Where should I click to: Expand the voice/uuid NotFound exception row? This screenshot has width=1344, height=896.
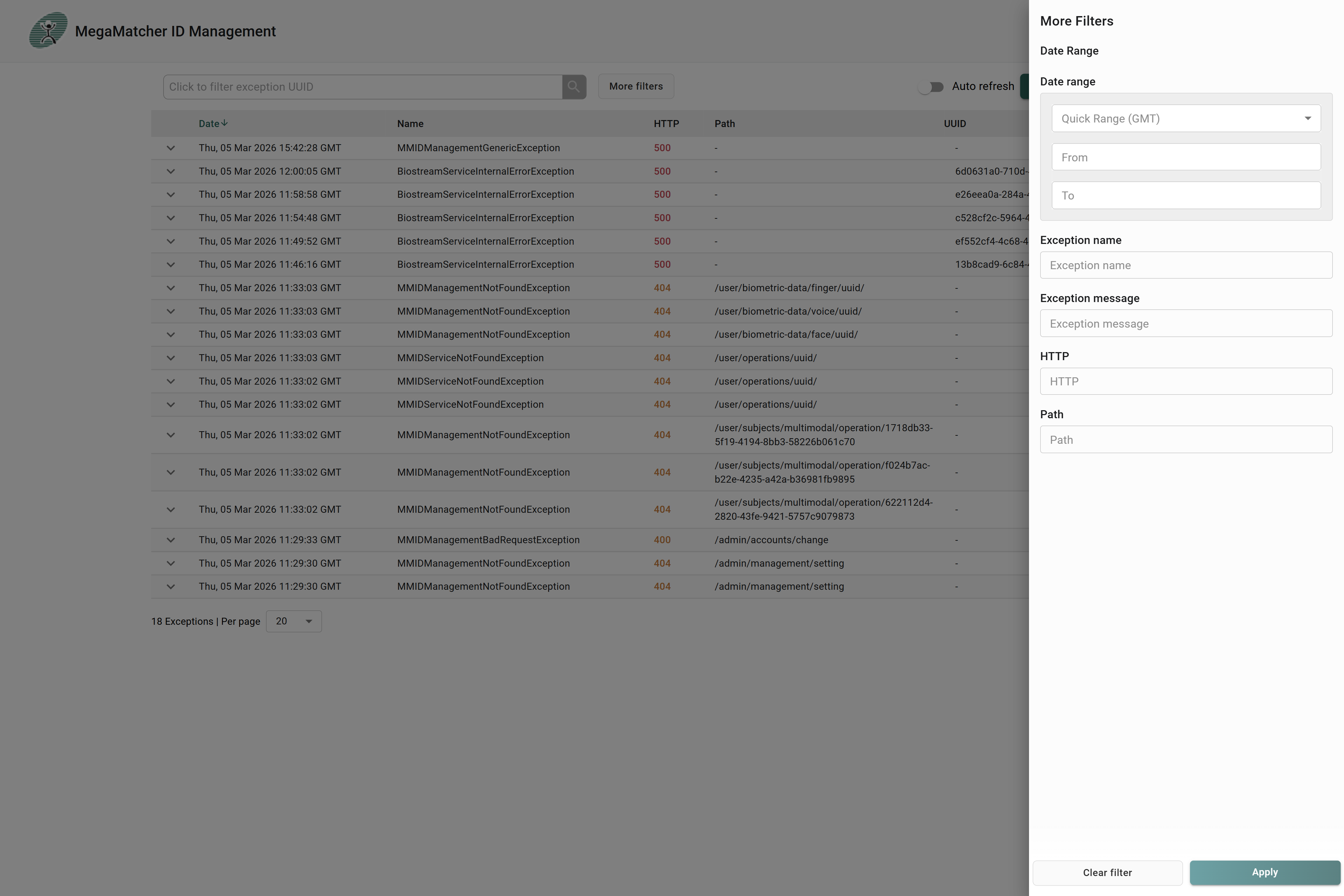171,311
